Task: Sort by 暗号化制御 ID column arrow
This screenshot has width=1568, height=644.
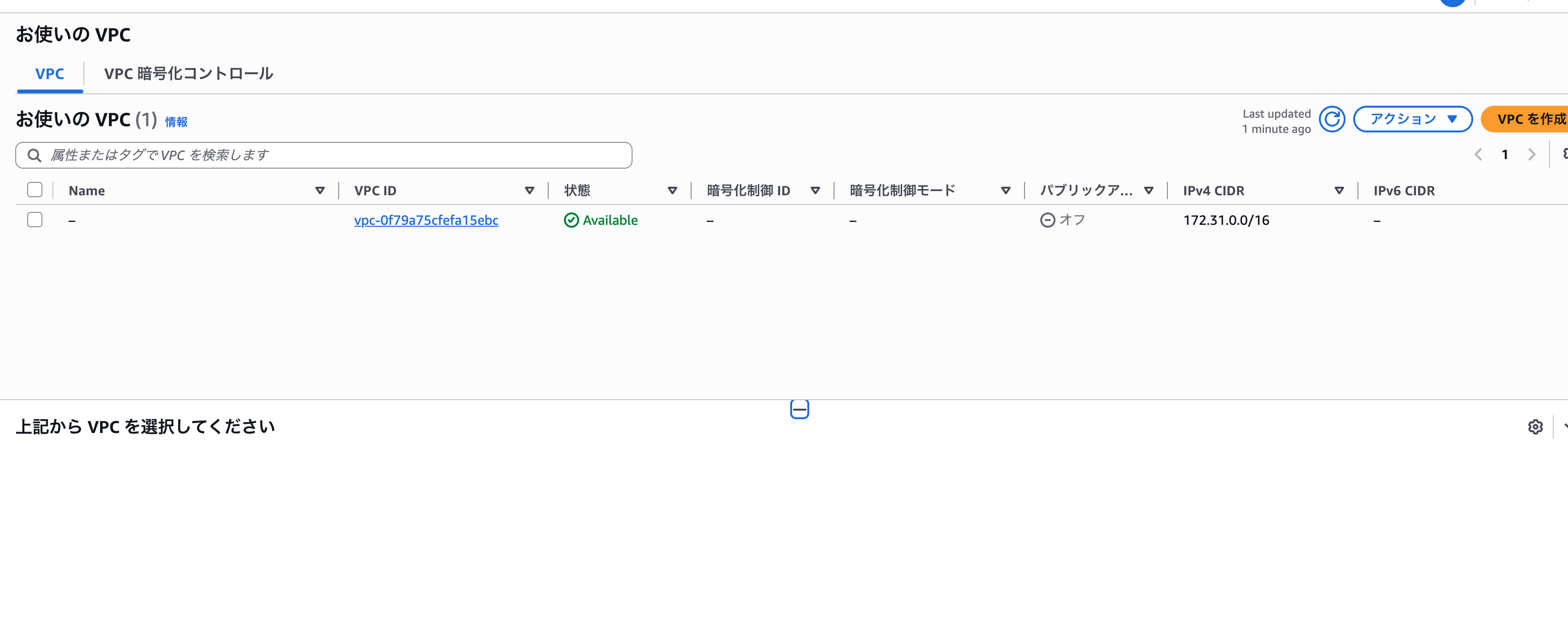Action: 815,191
